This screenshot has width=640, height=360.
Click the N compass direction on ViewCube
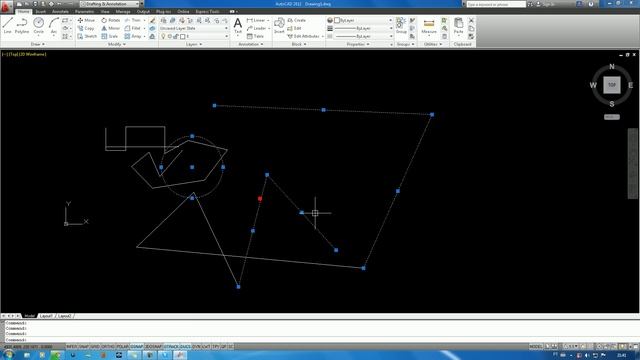(611, 67)
